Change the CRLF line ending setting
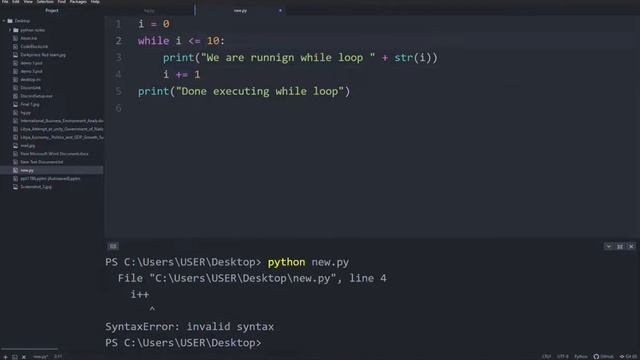 pos(546,357)
